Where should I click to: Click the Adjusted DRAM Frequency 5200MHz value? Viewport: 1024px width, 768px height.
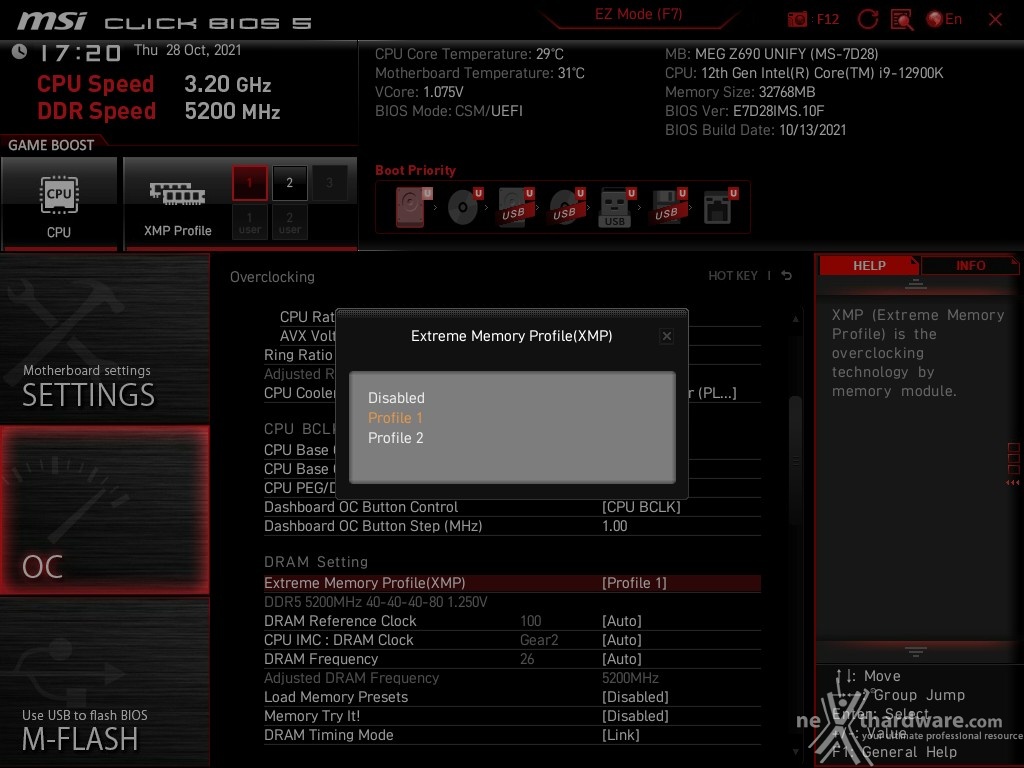630,678
